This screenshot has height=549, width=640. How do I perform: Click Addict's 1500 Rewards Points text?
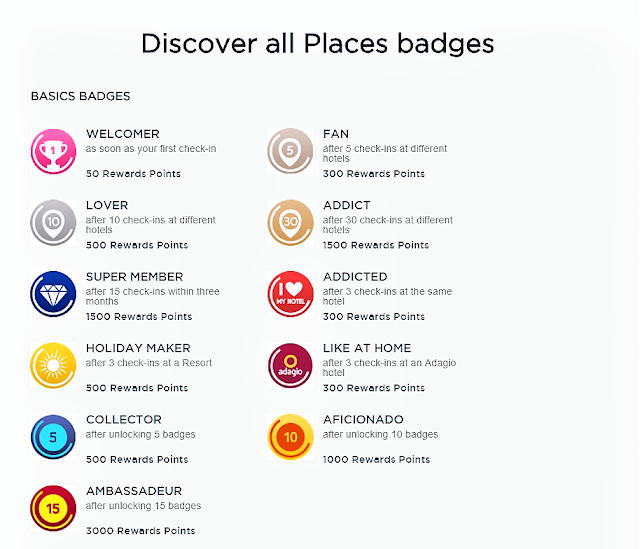(377, 245)
